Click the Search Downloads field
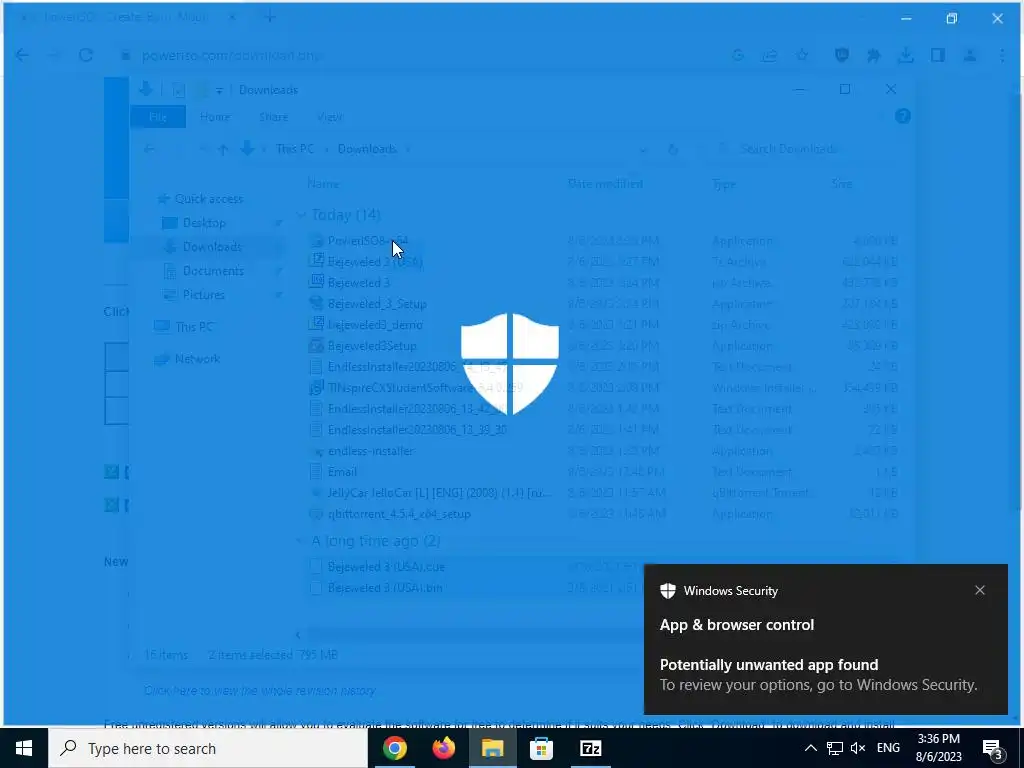1024x768 pixels. pos(809,149)
